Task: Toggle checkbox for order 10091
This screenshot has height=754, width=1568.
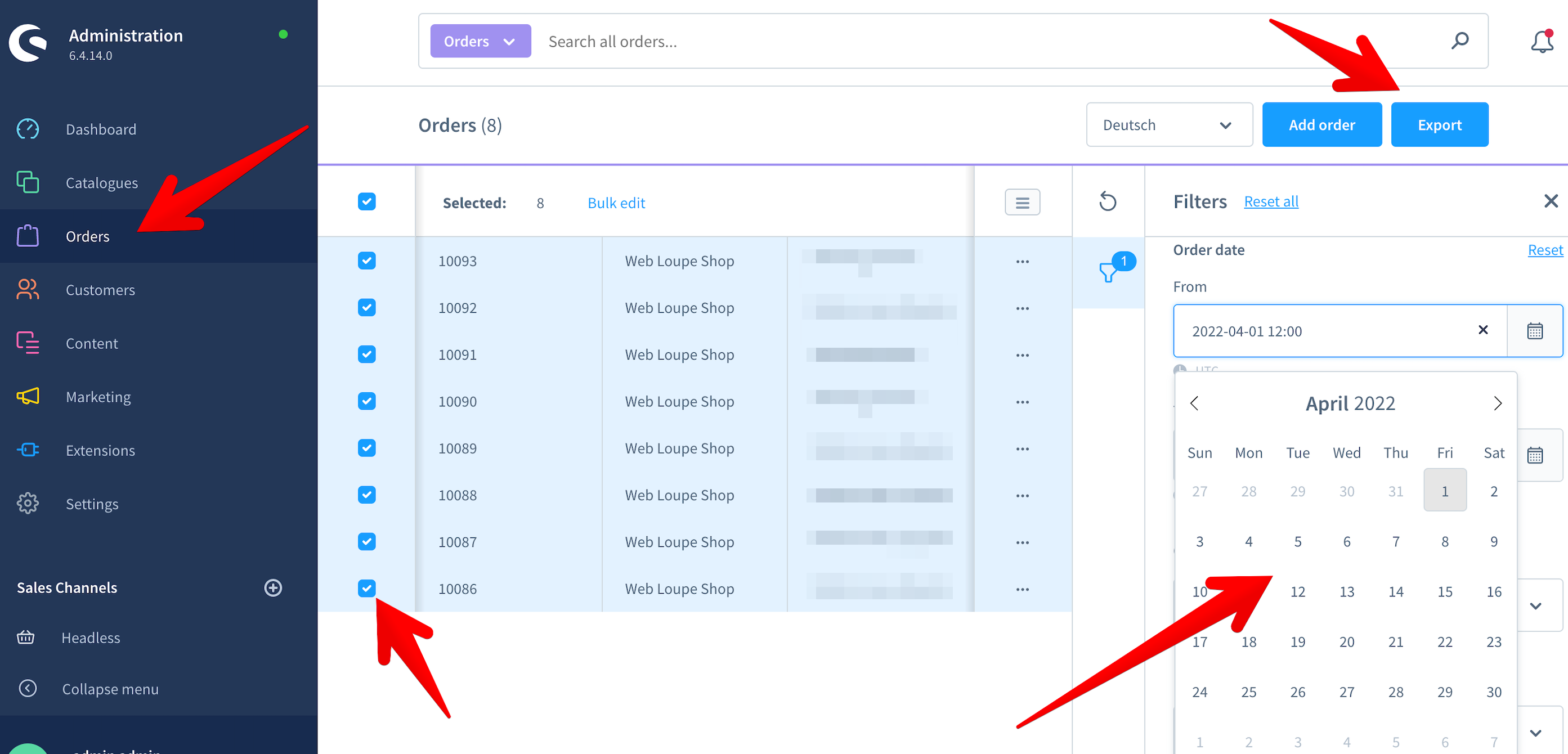Action: pyautogui.click(x=366, y=354)
